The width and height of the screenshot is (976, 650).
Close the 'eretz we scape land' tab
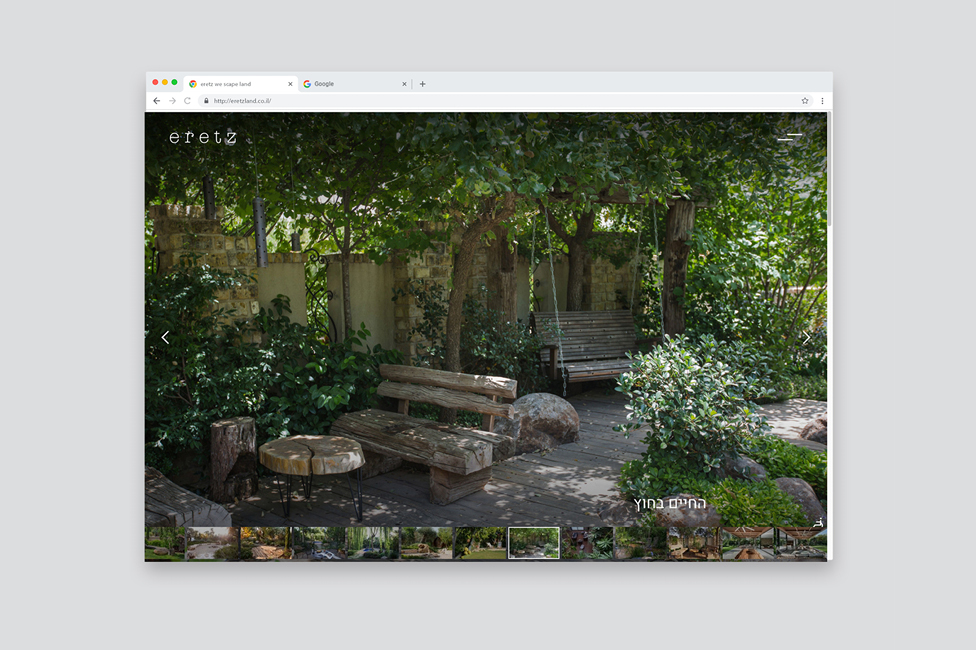[290, 83]
